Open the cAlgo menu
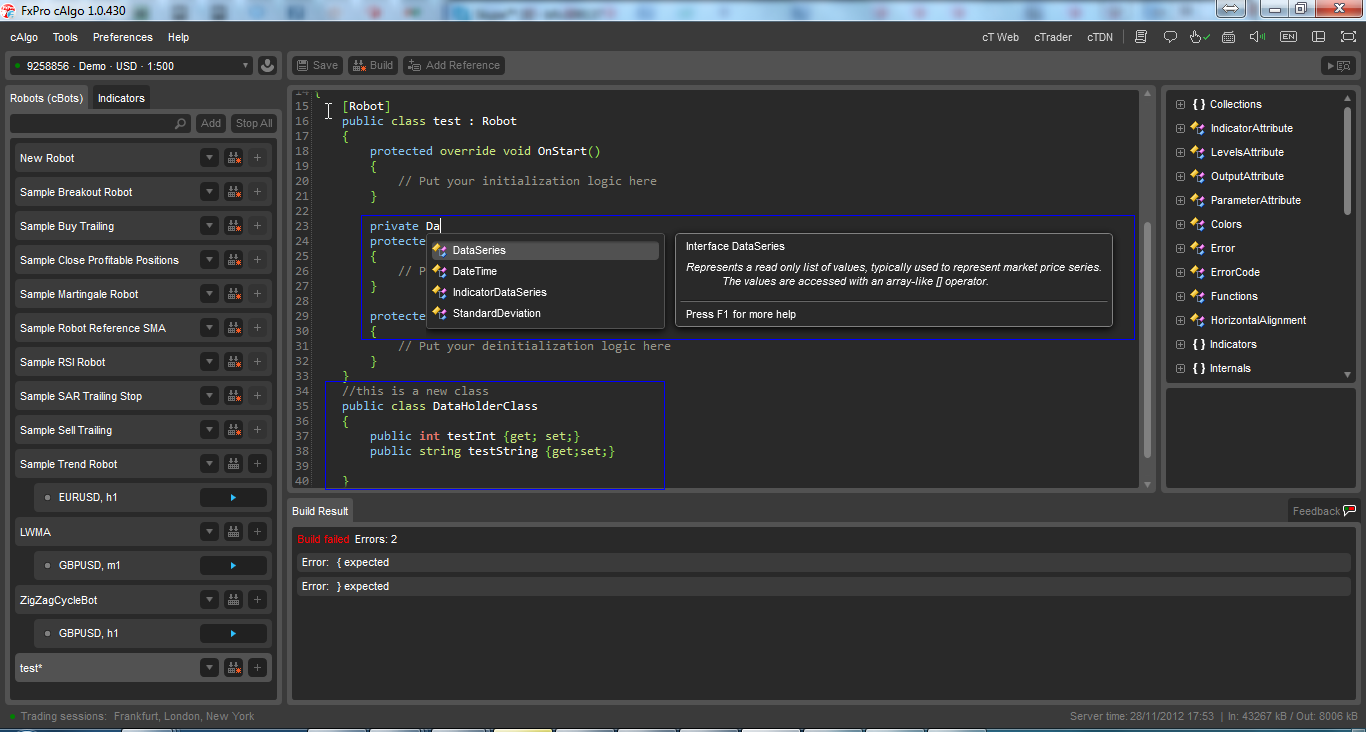This screenshot has width=1366, height=732. [x=24, y=37]
